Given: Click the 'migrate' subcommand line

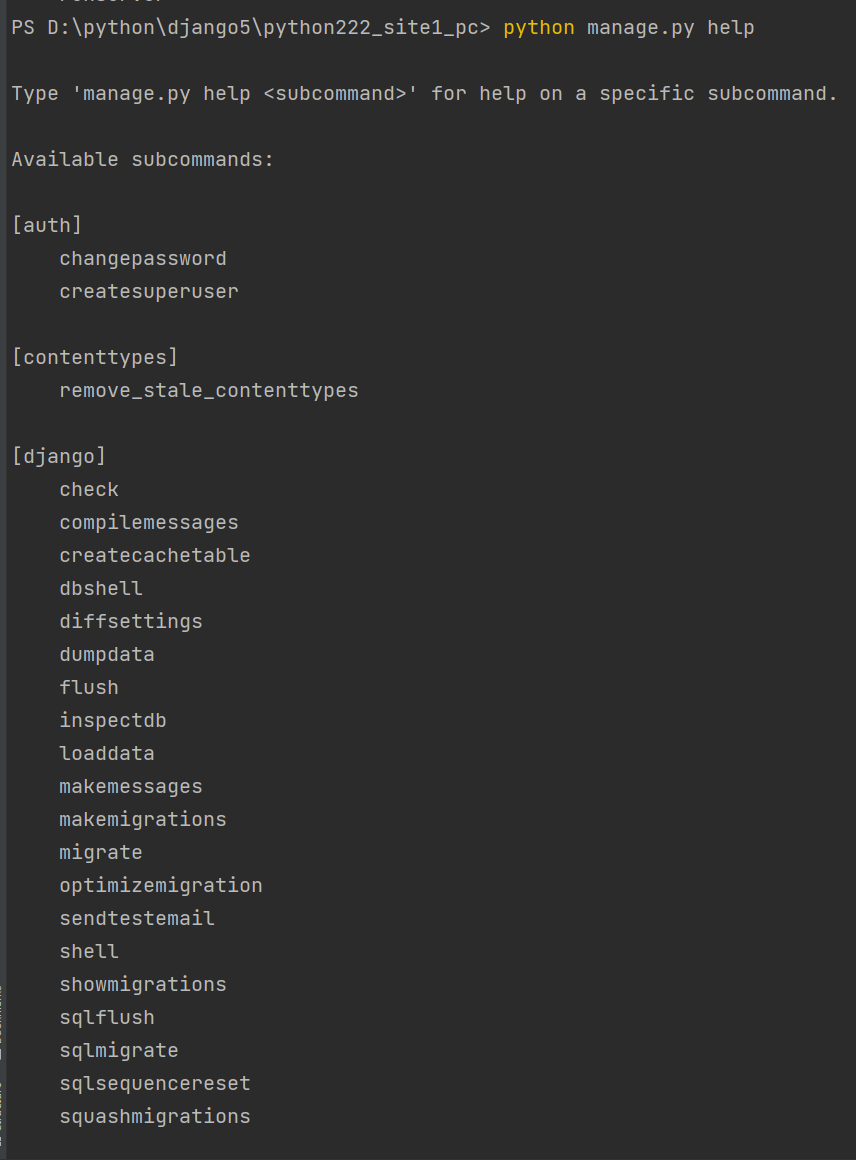Looking at the screenshot, I should pyautogui.click(x=101, y=853).
